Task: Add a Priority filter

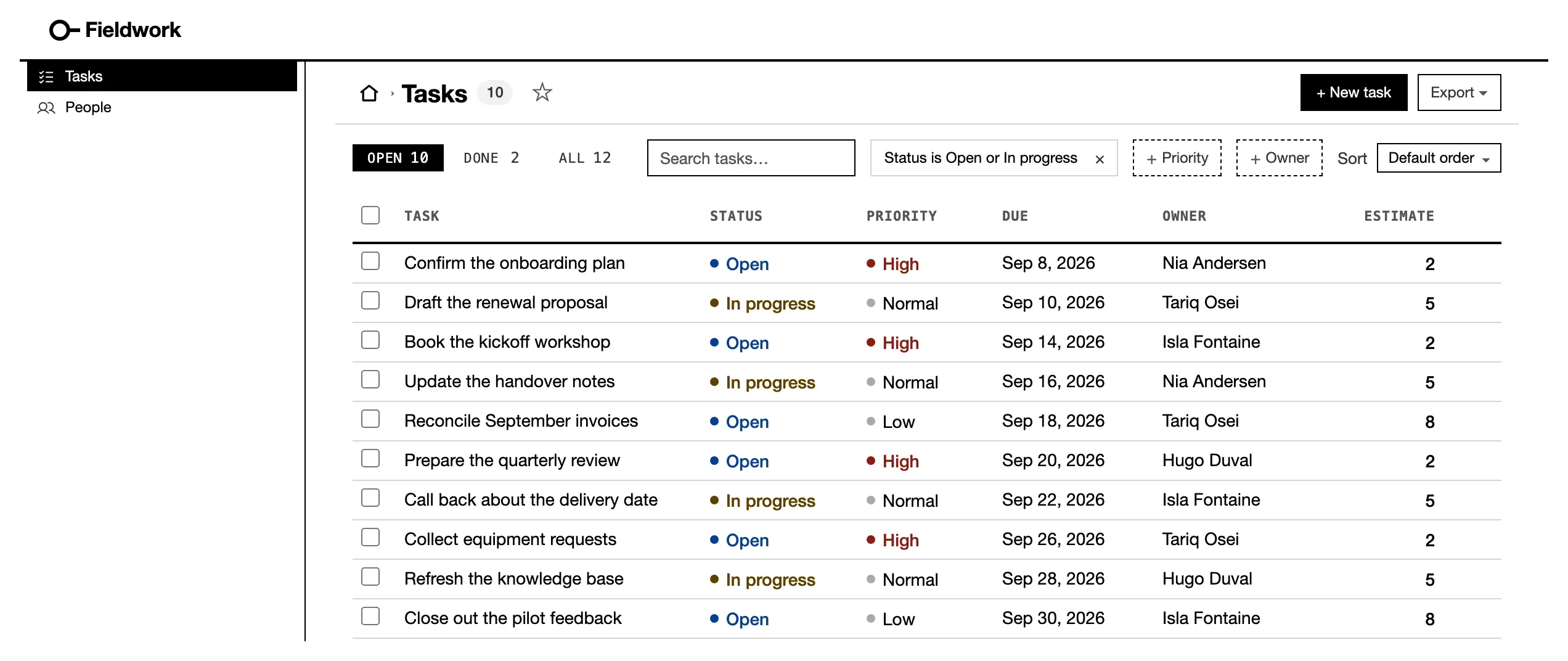Action: pos(1177,158)
